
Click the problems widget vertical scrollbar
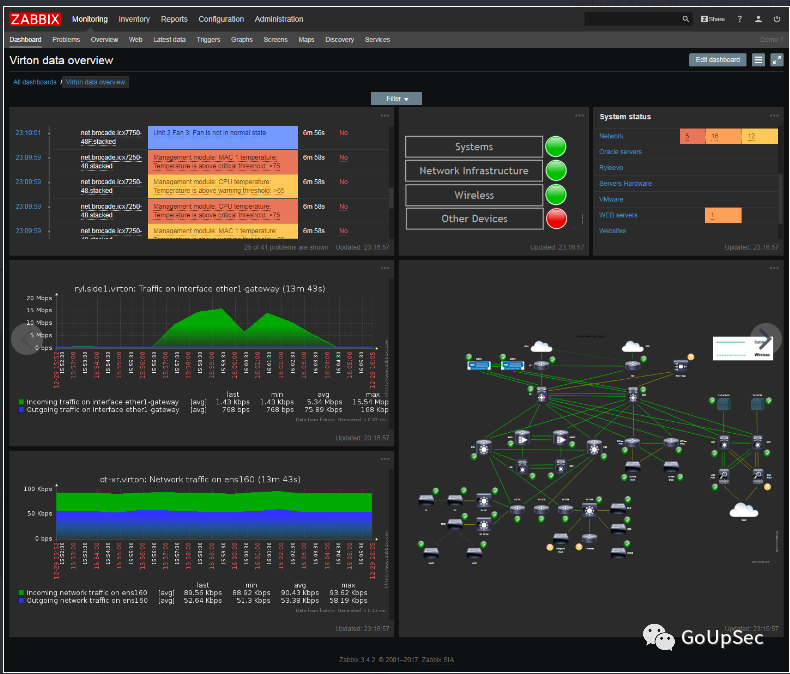[391, 197]
